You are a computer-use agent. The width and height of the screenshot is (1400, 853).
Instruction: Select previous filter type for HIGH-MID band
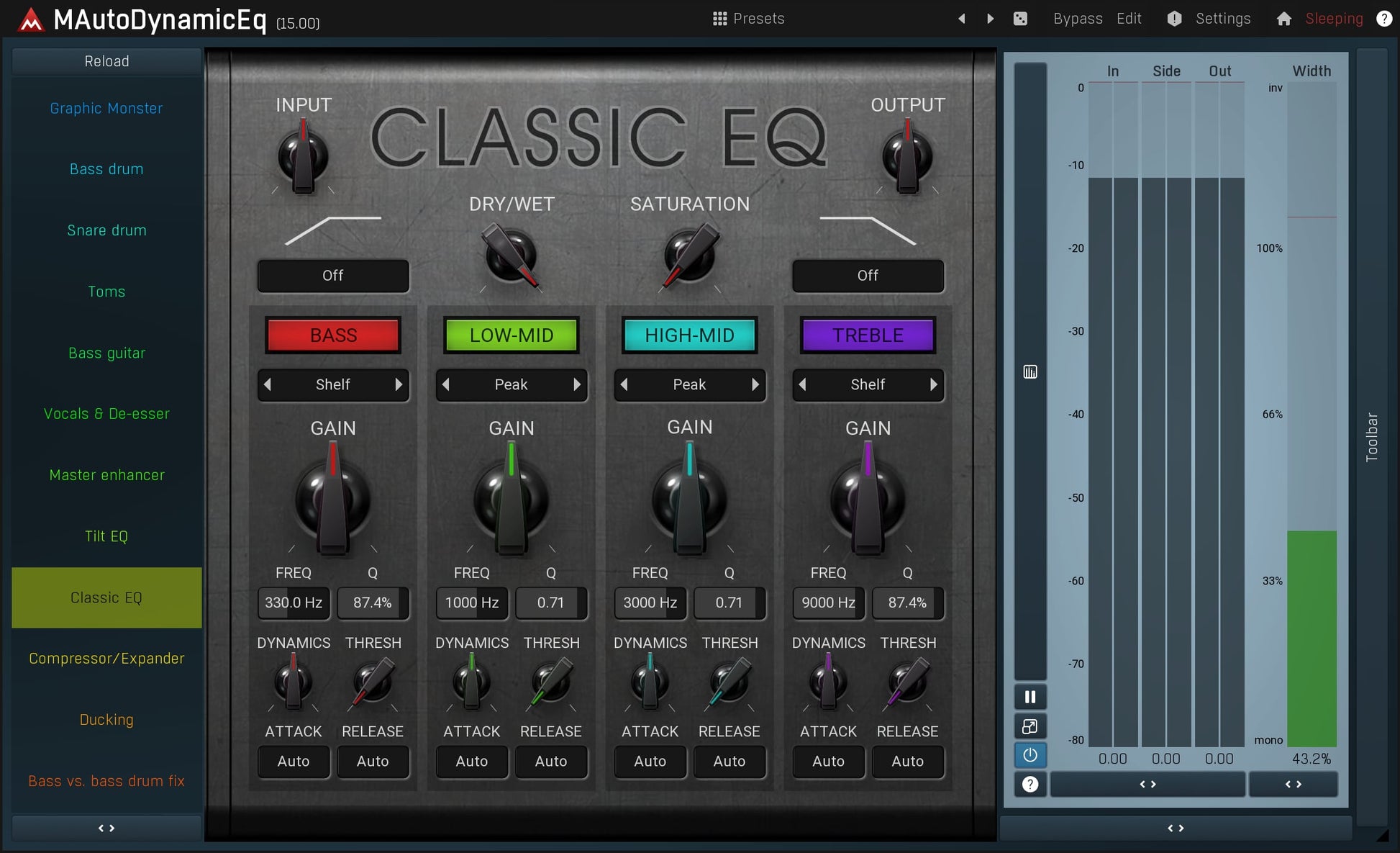click(x=624, y=384)
